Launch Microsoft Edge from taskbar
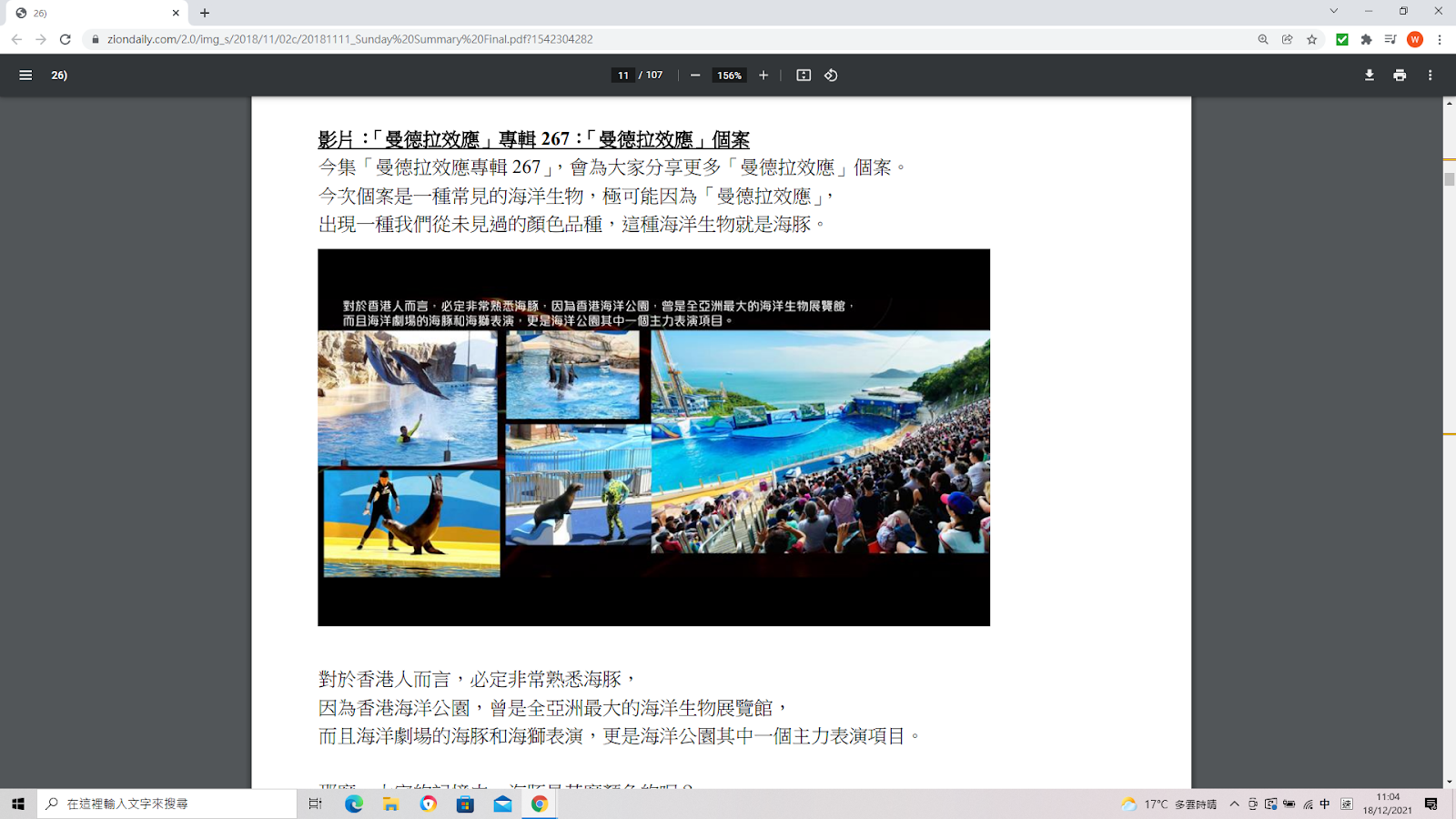1456x819 pixels. pos(354,804)
